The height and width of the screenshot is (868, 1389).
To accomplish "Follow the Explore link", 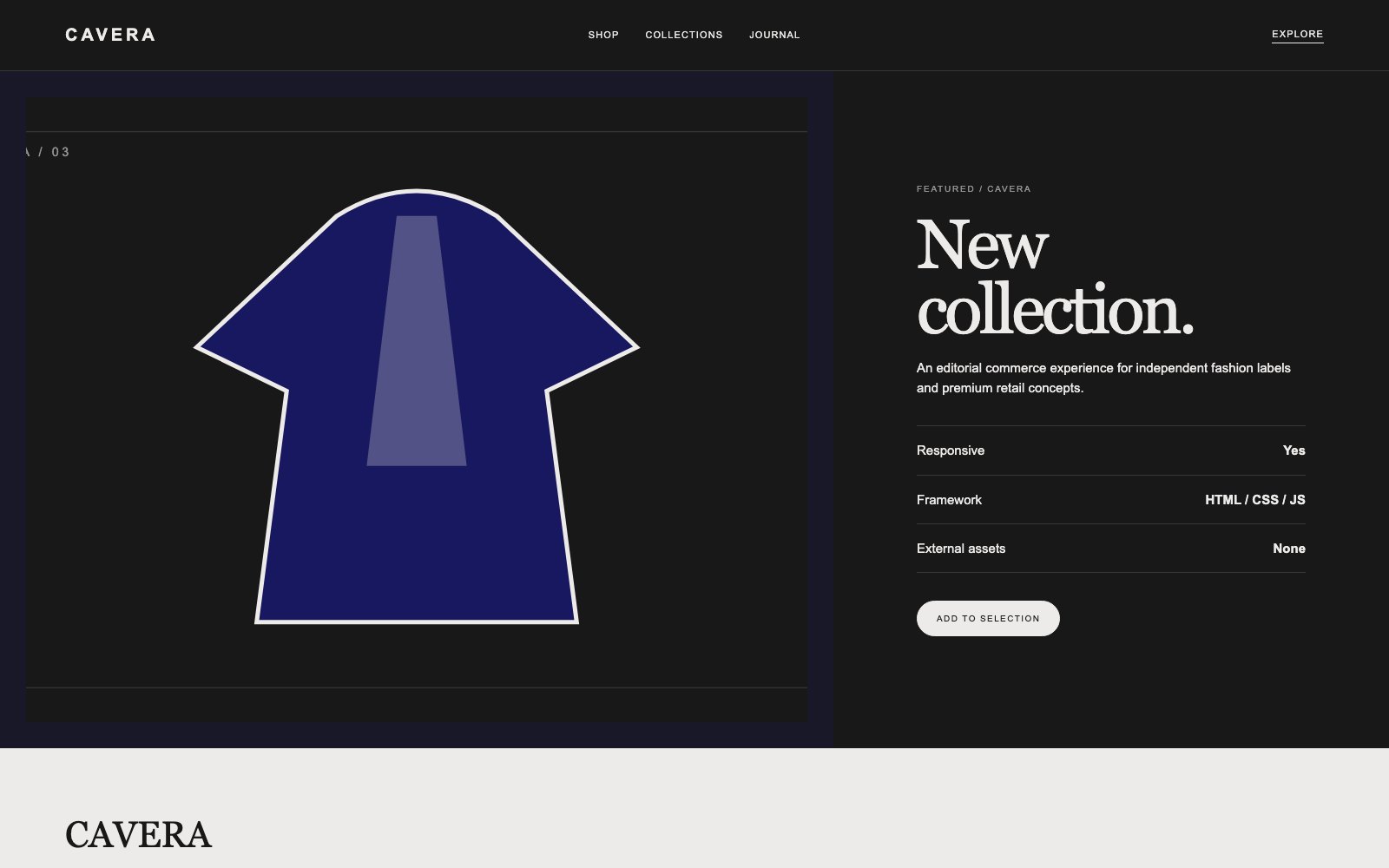I will coord(1297,35).
